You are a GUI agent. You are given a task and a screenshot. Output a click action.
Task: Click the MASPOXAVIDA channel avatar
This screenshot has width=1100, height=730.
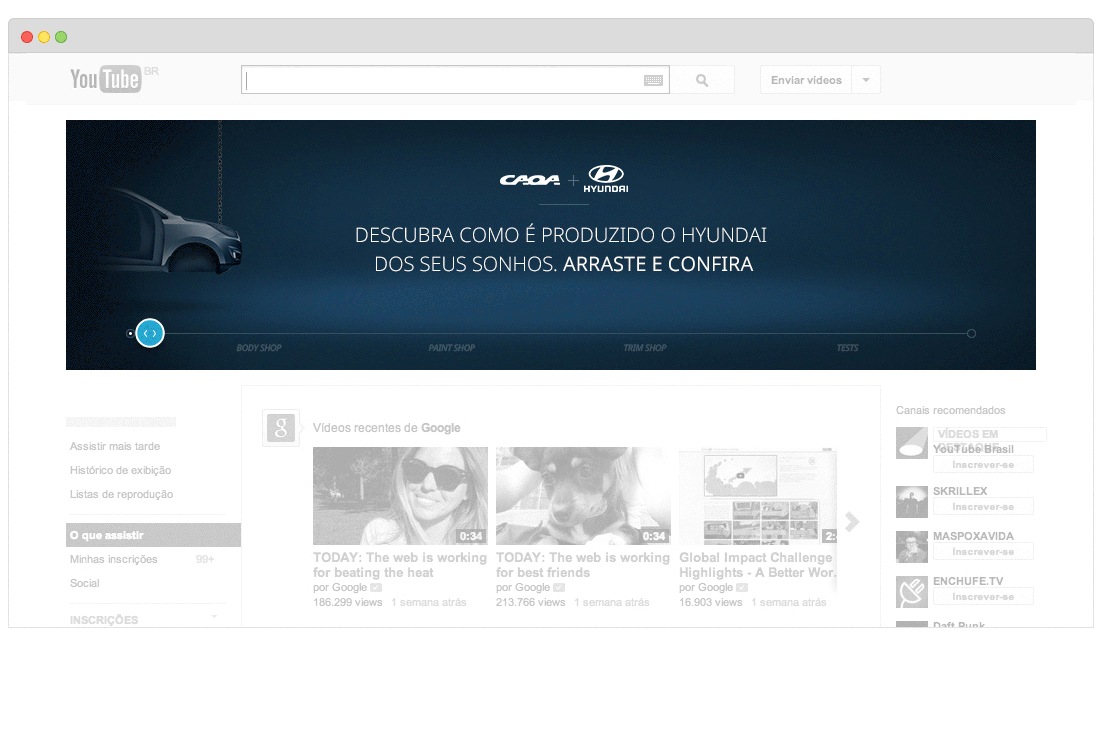pos(912,547)
